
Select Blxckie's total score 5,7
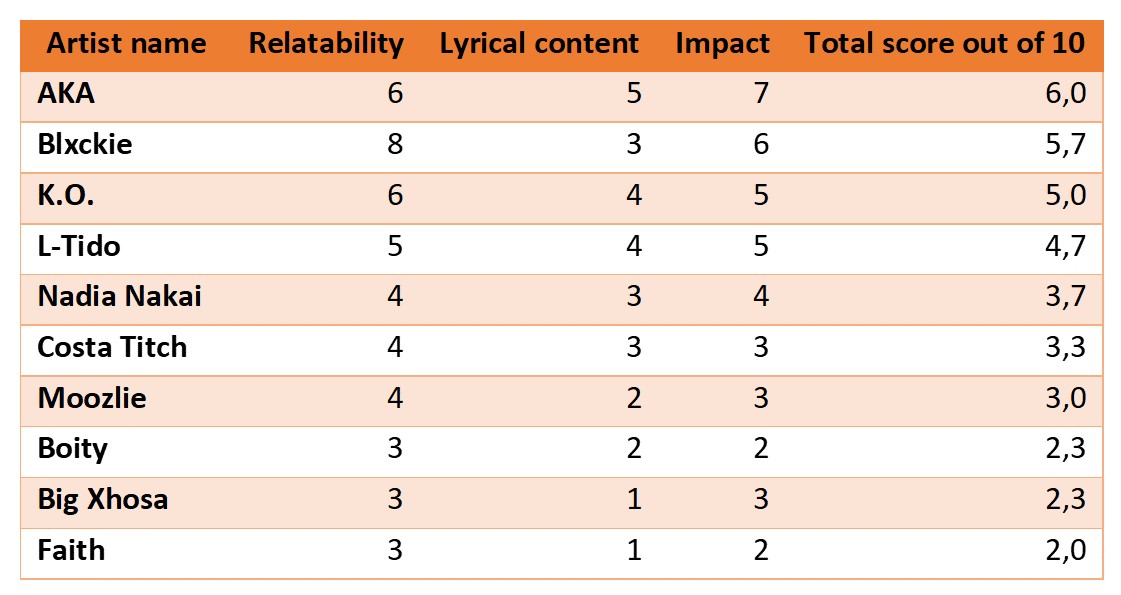pos(1065,144)
